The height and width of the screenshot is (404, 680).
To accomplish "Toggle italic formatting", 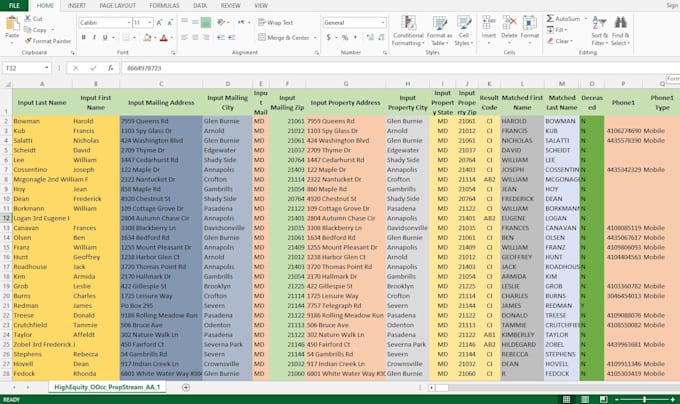I will (x=94, y=38).
